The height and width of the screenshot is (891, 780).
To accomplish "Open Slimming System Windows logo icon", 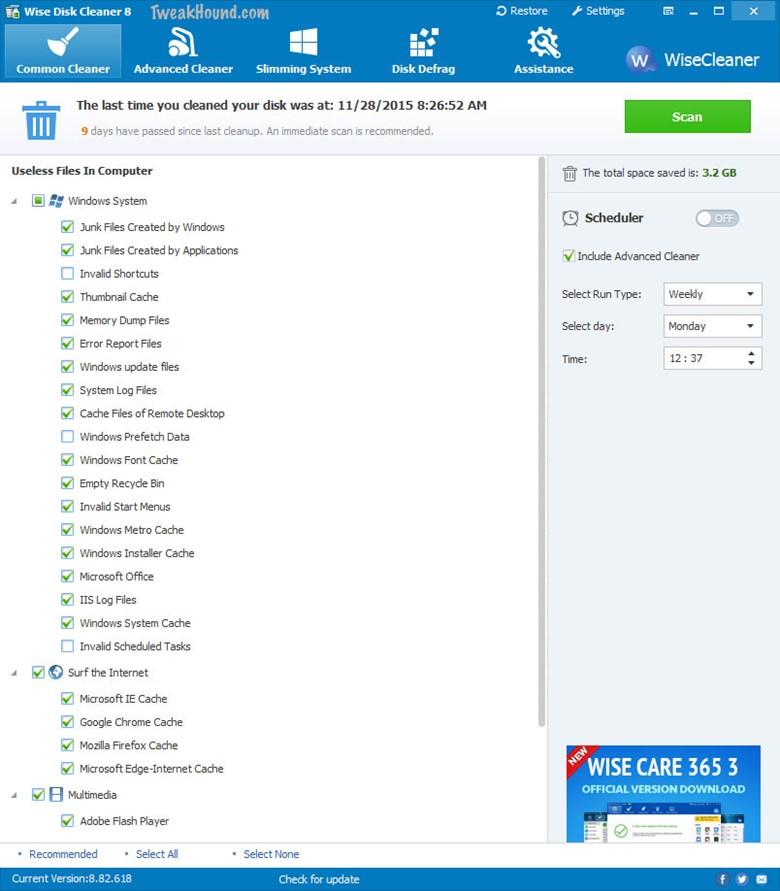I will pos(303,43).
